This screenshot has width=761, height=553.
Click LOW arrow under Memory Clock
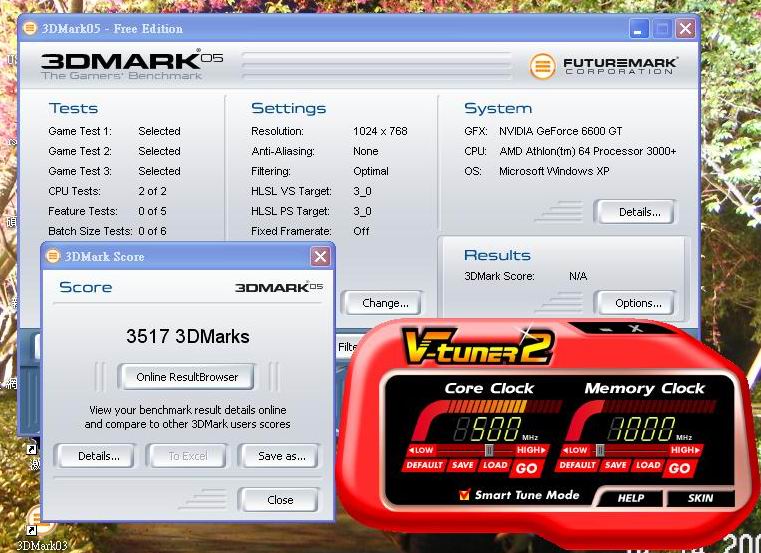575,450
